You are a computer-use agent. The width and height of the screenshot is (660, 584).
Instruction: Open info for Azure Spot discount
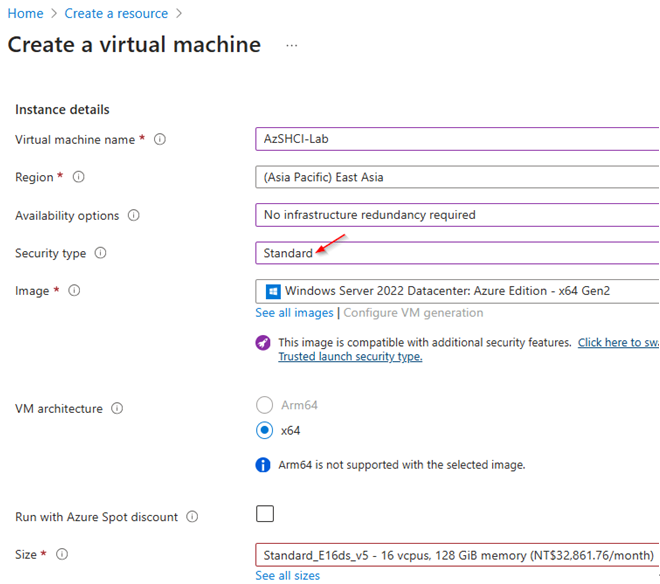pyautogui.click(x=192, y=517)
